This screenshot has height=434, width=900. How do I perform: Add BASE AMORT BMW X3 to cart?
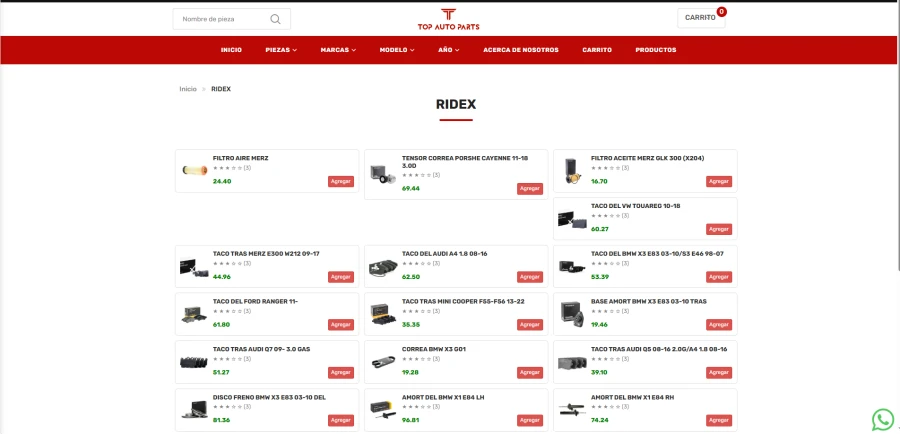click(719, 324)
